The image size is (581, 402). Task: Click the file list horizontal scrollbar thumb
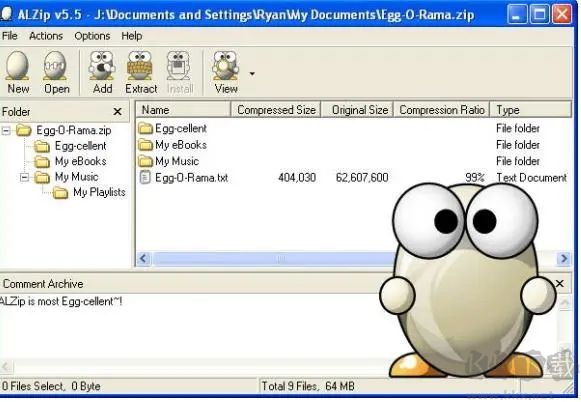tap(275, 259)
